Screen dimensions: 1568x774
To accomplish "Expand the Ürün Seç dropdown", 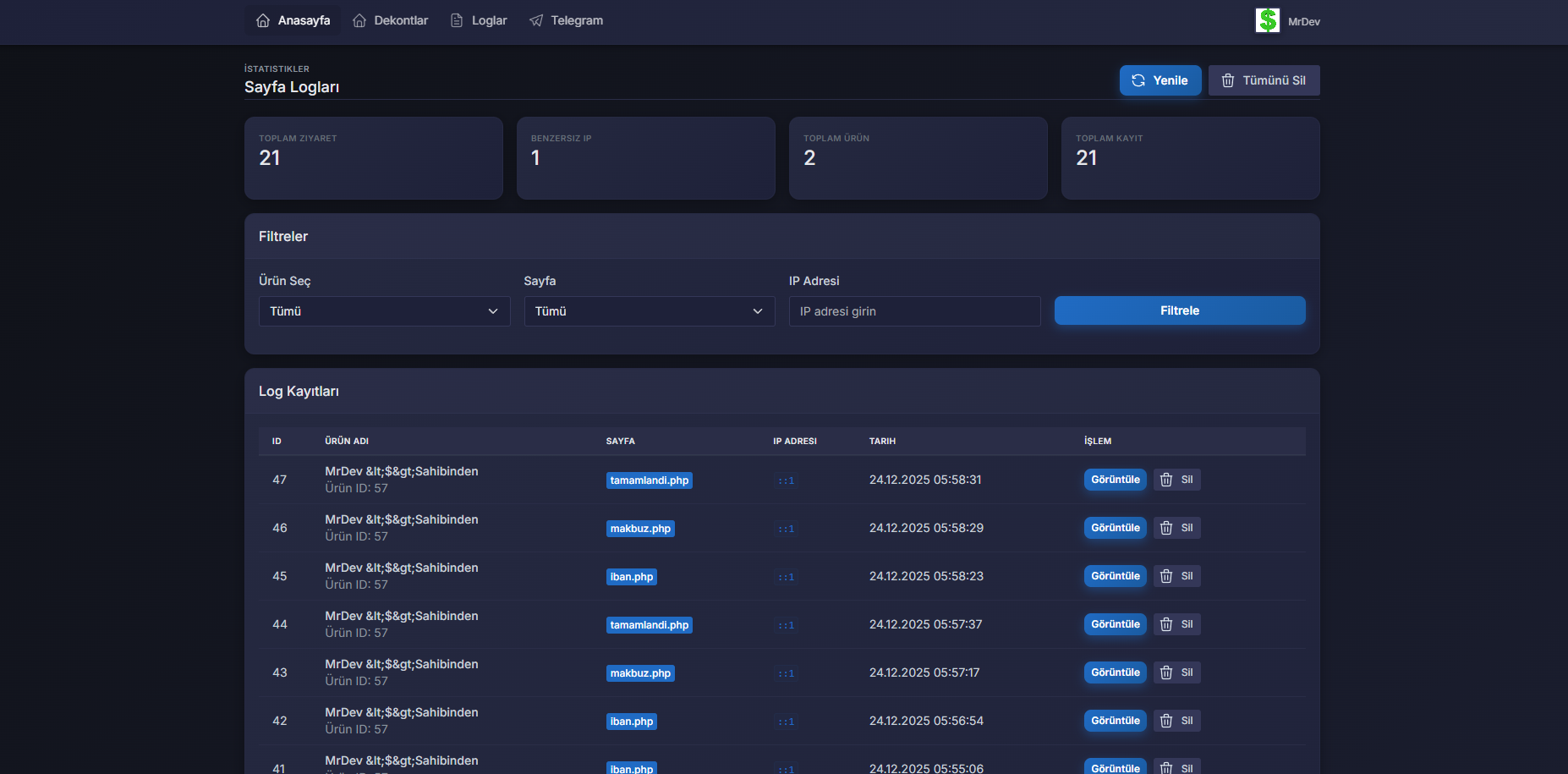I will [384, 311].
